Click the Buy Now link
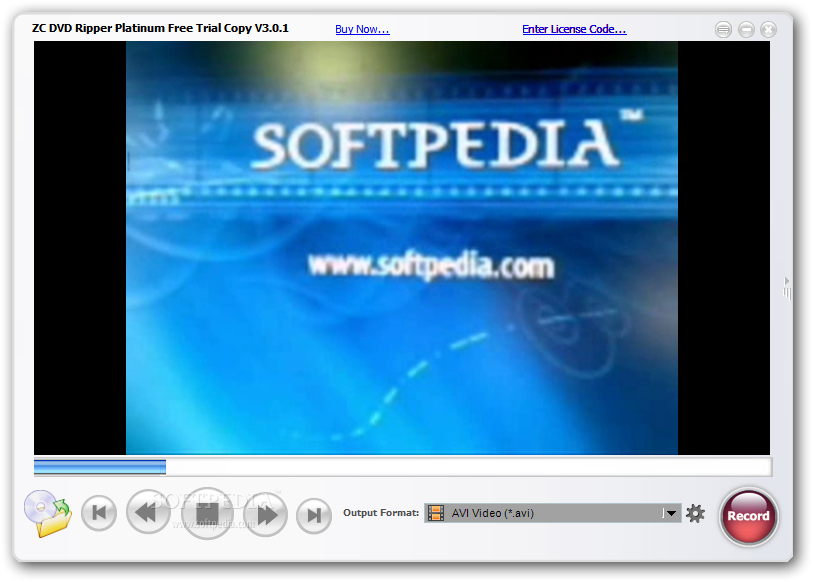The height and width of the screenshot is (582, 813). point(362,30)
